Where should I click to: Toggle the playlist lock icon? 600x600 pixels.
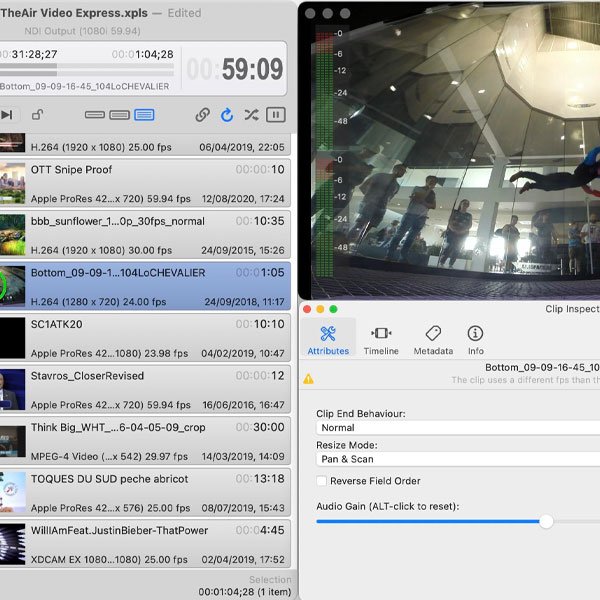(38, 115)
